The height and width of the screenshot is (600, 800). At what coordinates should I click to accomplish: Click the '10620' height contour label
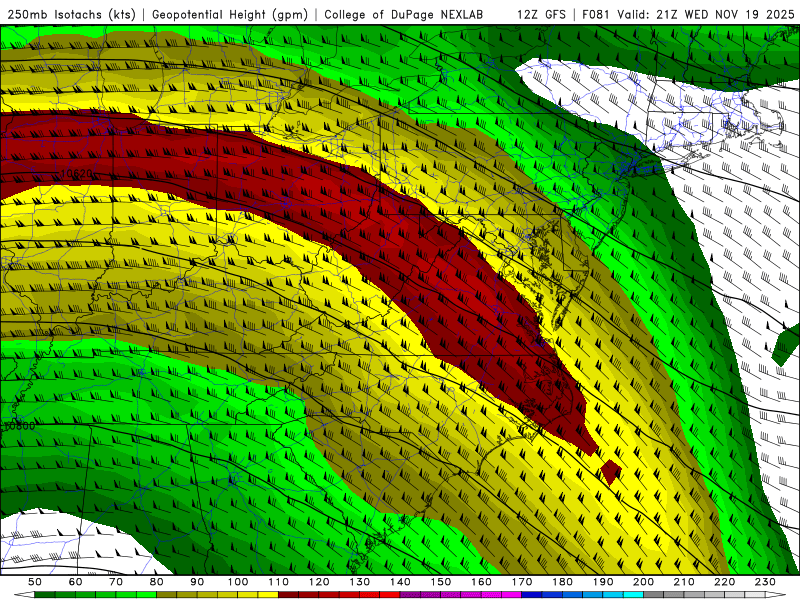tap(77, 173)
